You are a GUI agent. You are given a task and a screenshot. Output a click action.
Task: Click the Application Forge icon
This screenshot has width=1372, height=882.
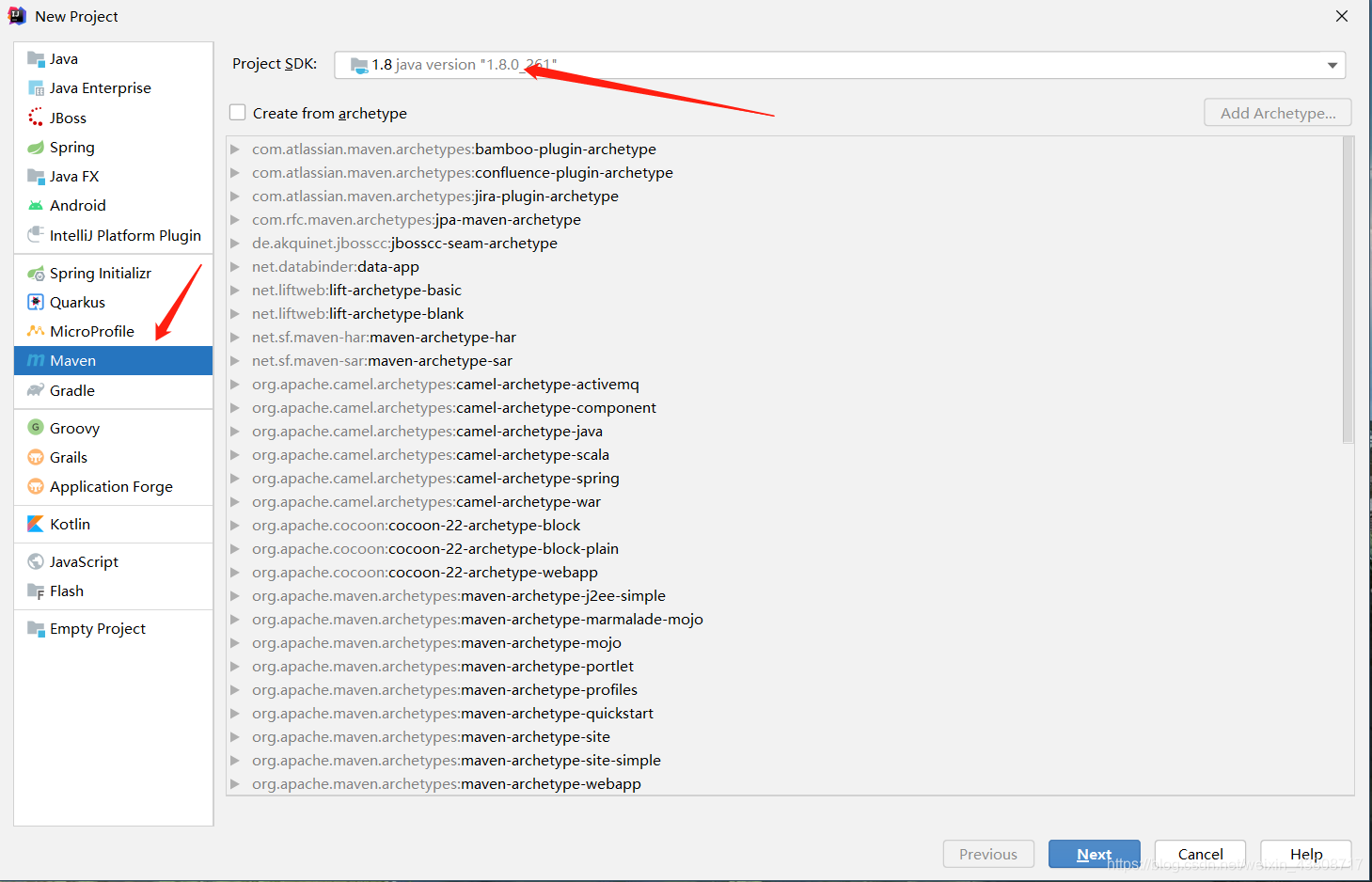tap(36, 487)
